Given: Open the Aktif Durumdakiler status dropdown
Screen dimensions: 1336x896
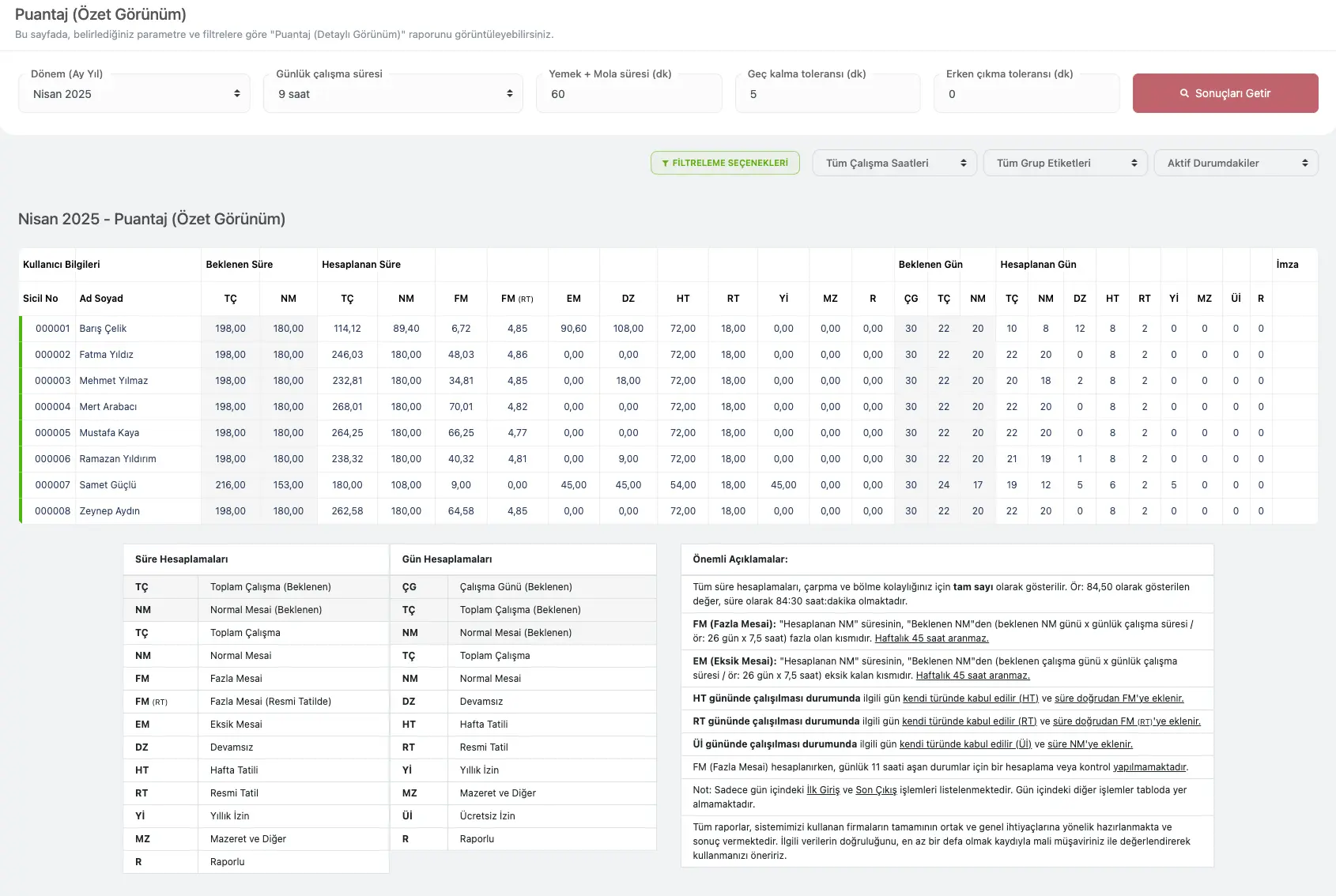Looking at the screenshot, I should pyautogui.click(x=1236, y=163).
